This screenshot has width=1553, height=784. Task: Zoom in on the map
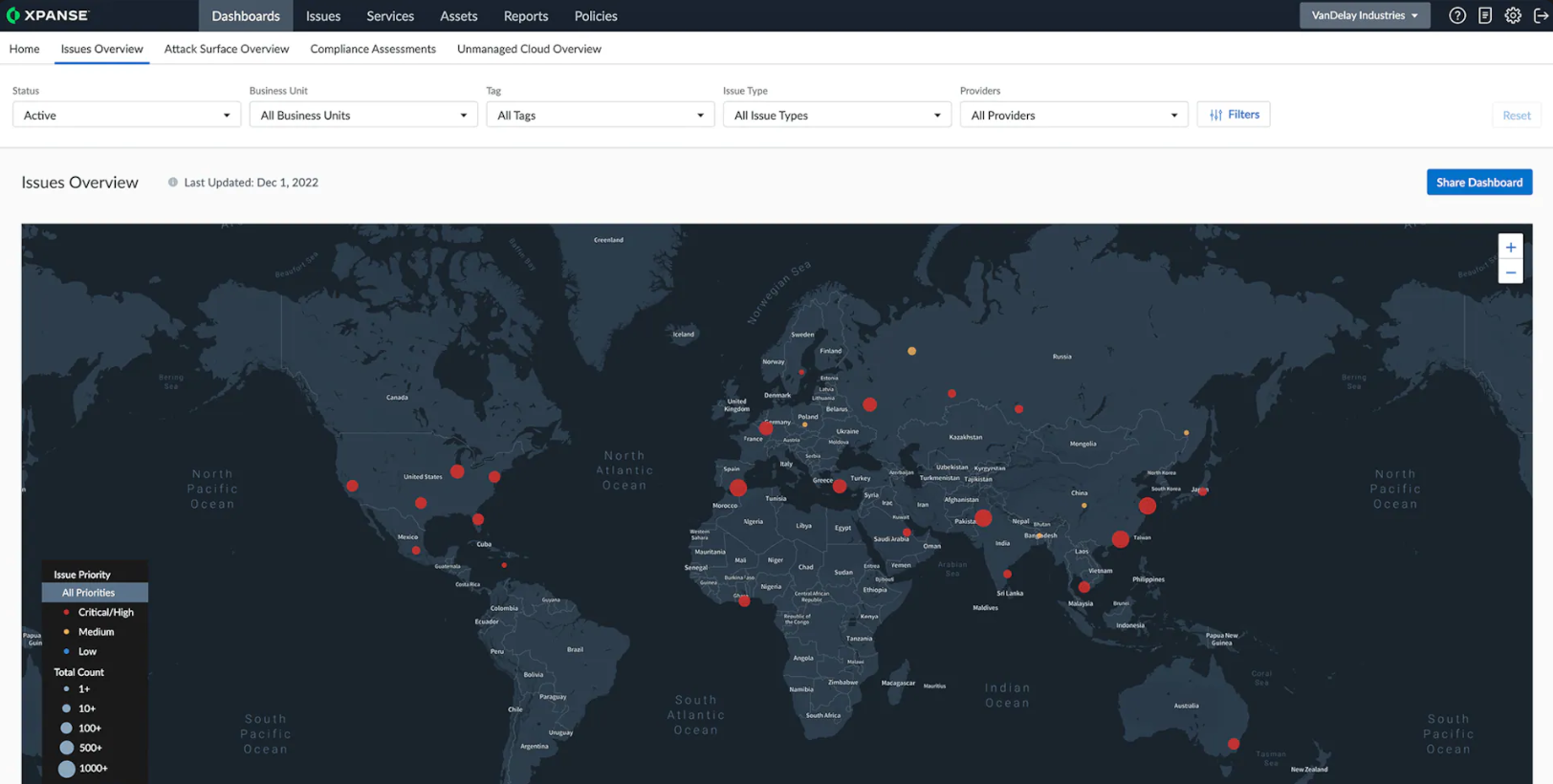pos(1510,248)
